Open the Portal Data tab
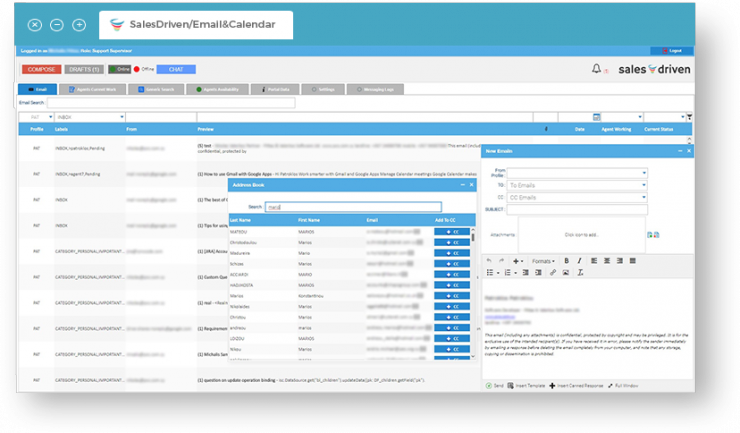740x433 pixels. 275,89
